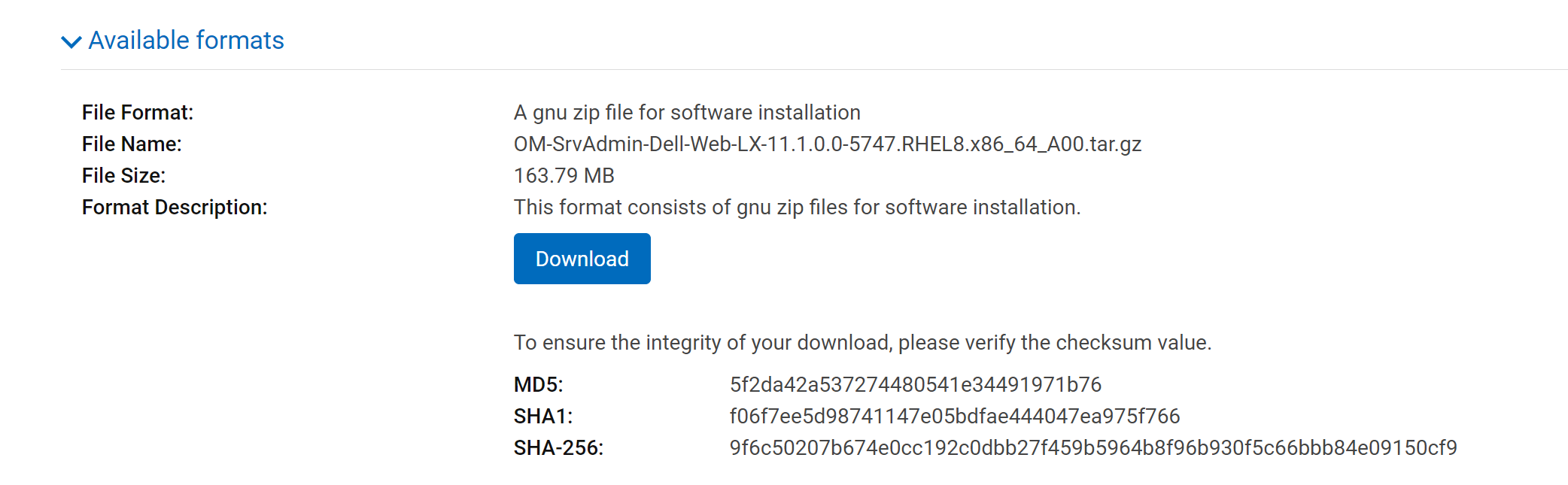Image resolution: width=1568 pixels, height=485 pixels.
Task: Select the SHA-256 checksum value
Action: [x=1093, y=447]
